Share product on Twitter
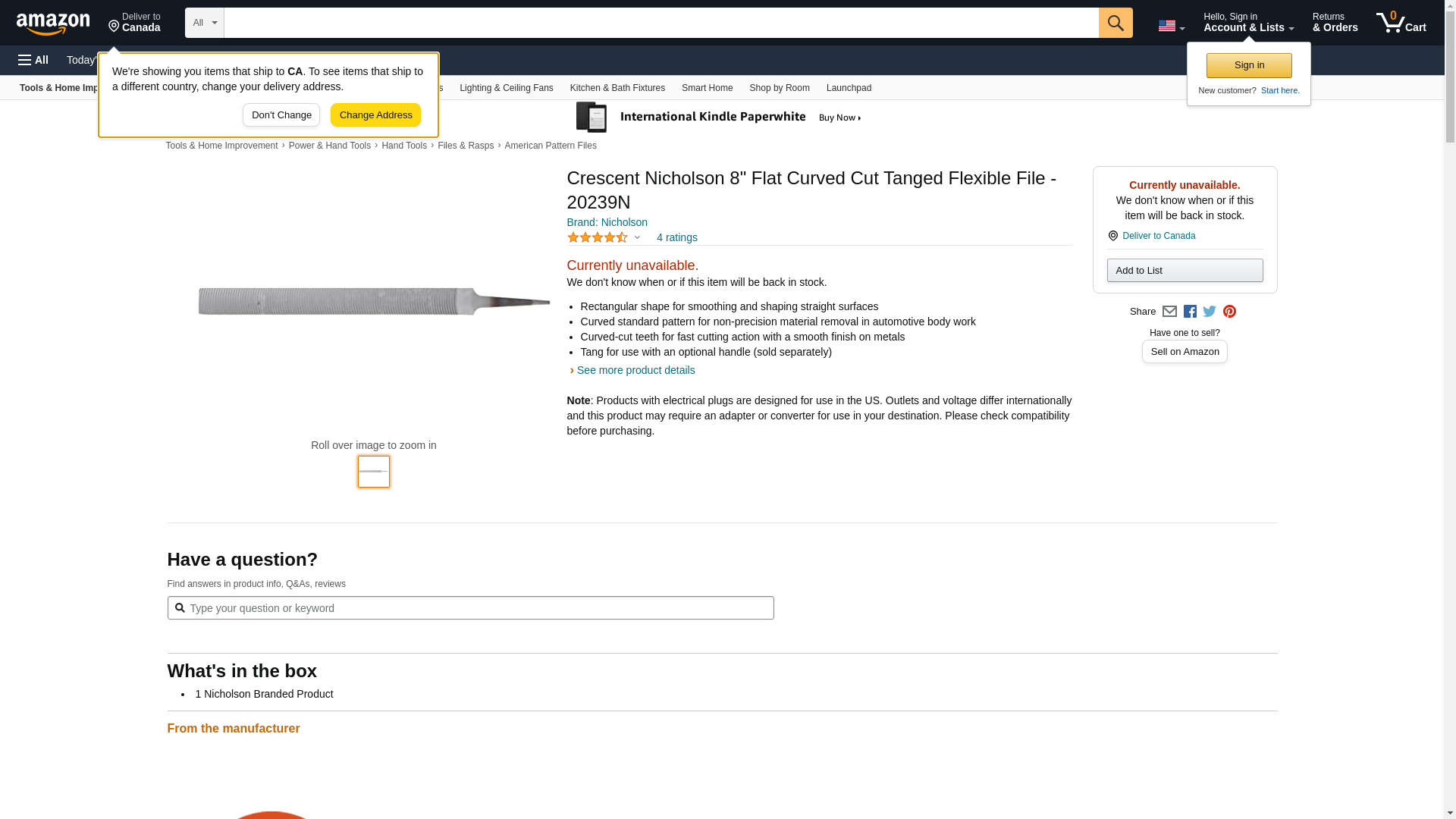1456x819 pixels. (1210, 312)
